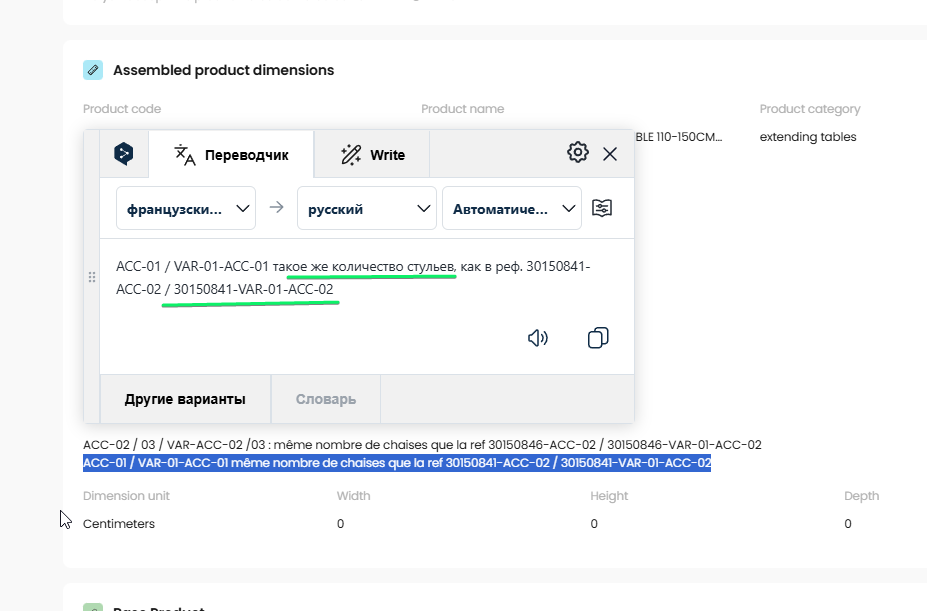
Task: Click the 0 value under Depth
Action: [x=848, y=523]
